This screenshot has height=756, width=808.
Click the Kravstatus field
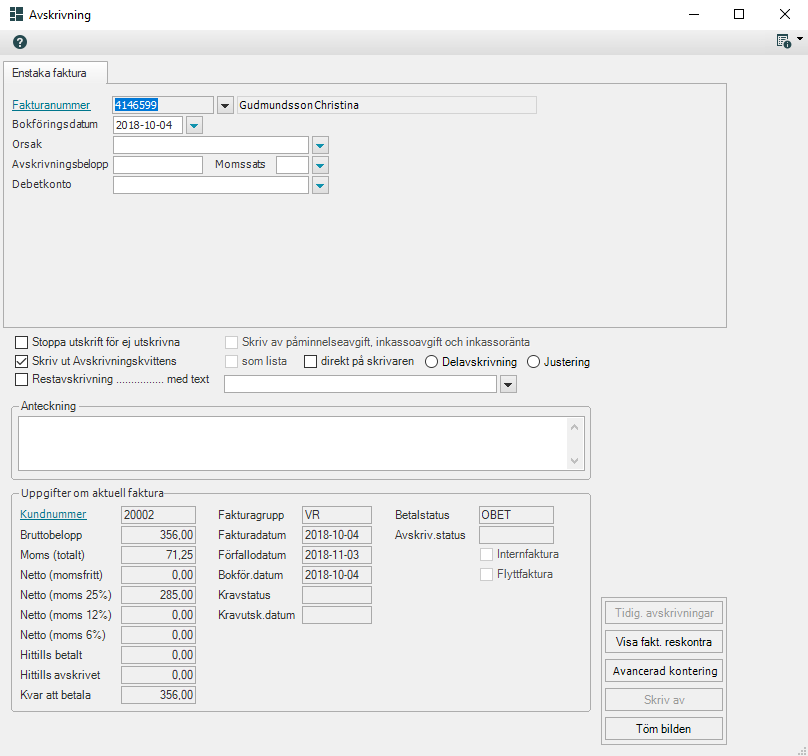pyautogui.click(x=336, y=595)
